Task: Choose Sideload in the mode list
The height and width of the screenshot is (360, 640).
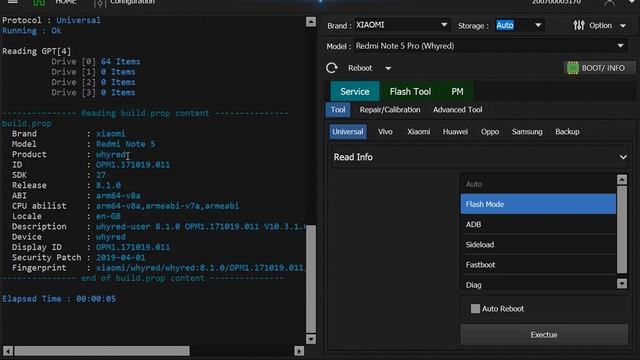Action: [x=538, y=244]
